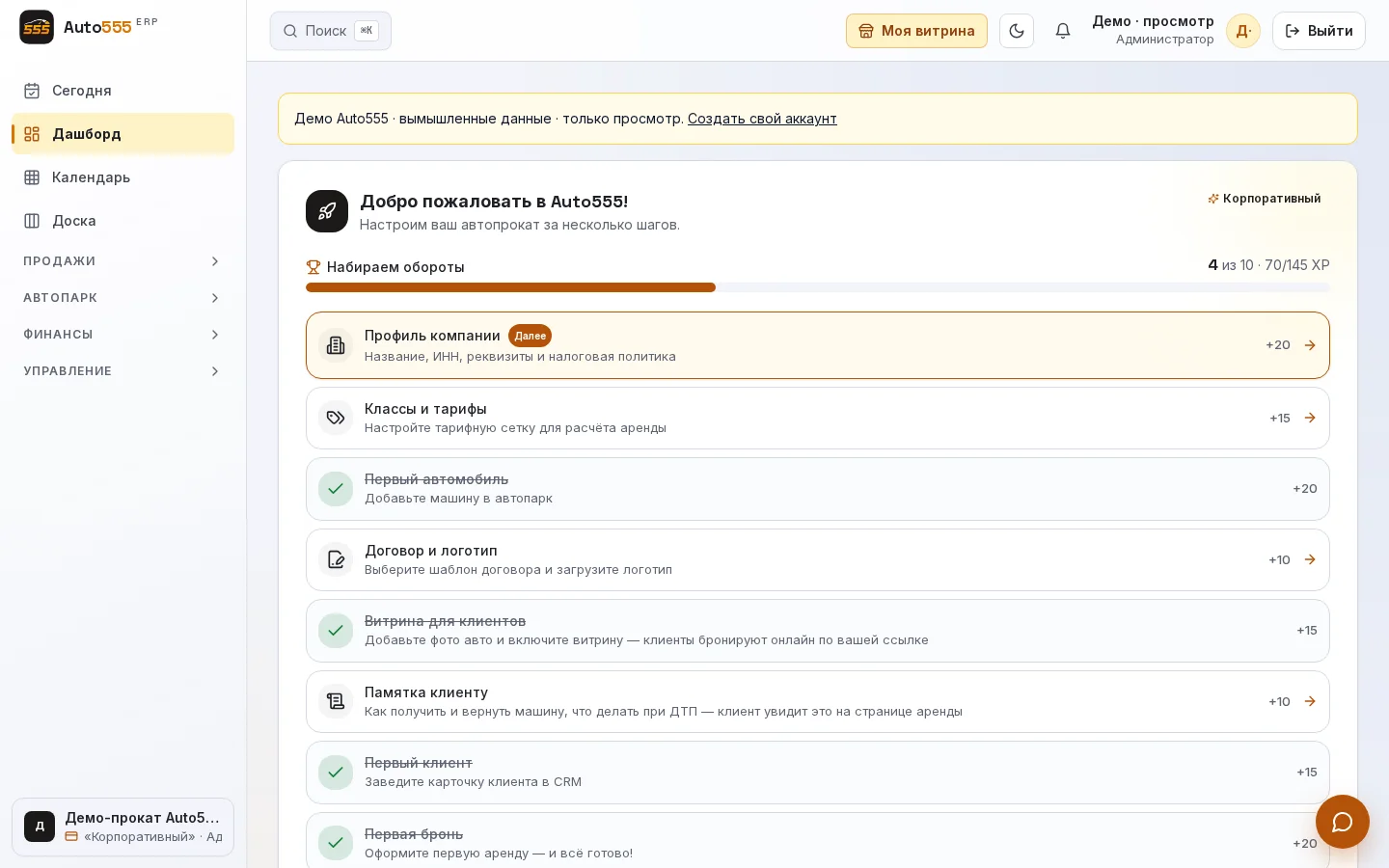Click the arrow on Классы и тарифы row
The image size is (1389, 868).
(1310, 418)
